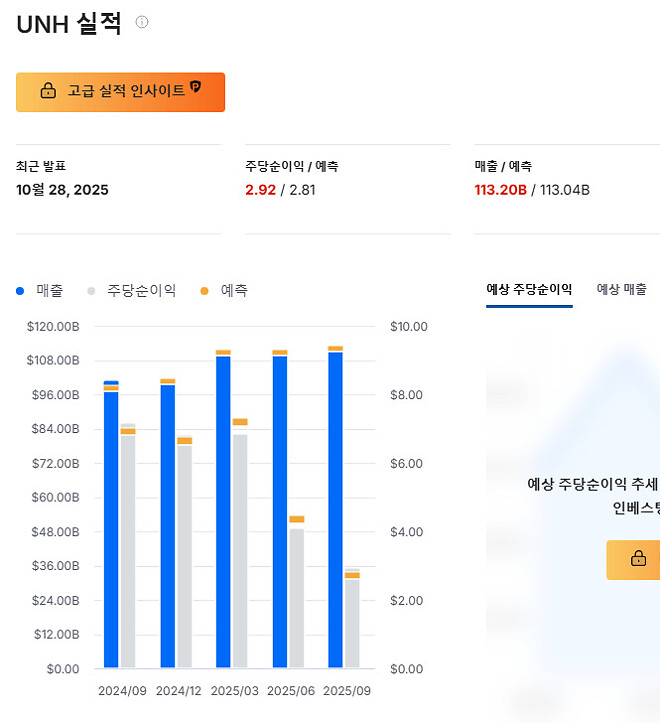Select the 2024/09 blue revenue bar
The image size is (660, 723).
[x=111, y=524]
